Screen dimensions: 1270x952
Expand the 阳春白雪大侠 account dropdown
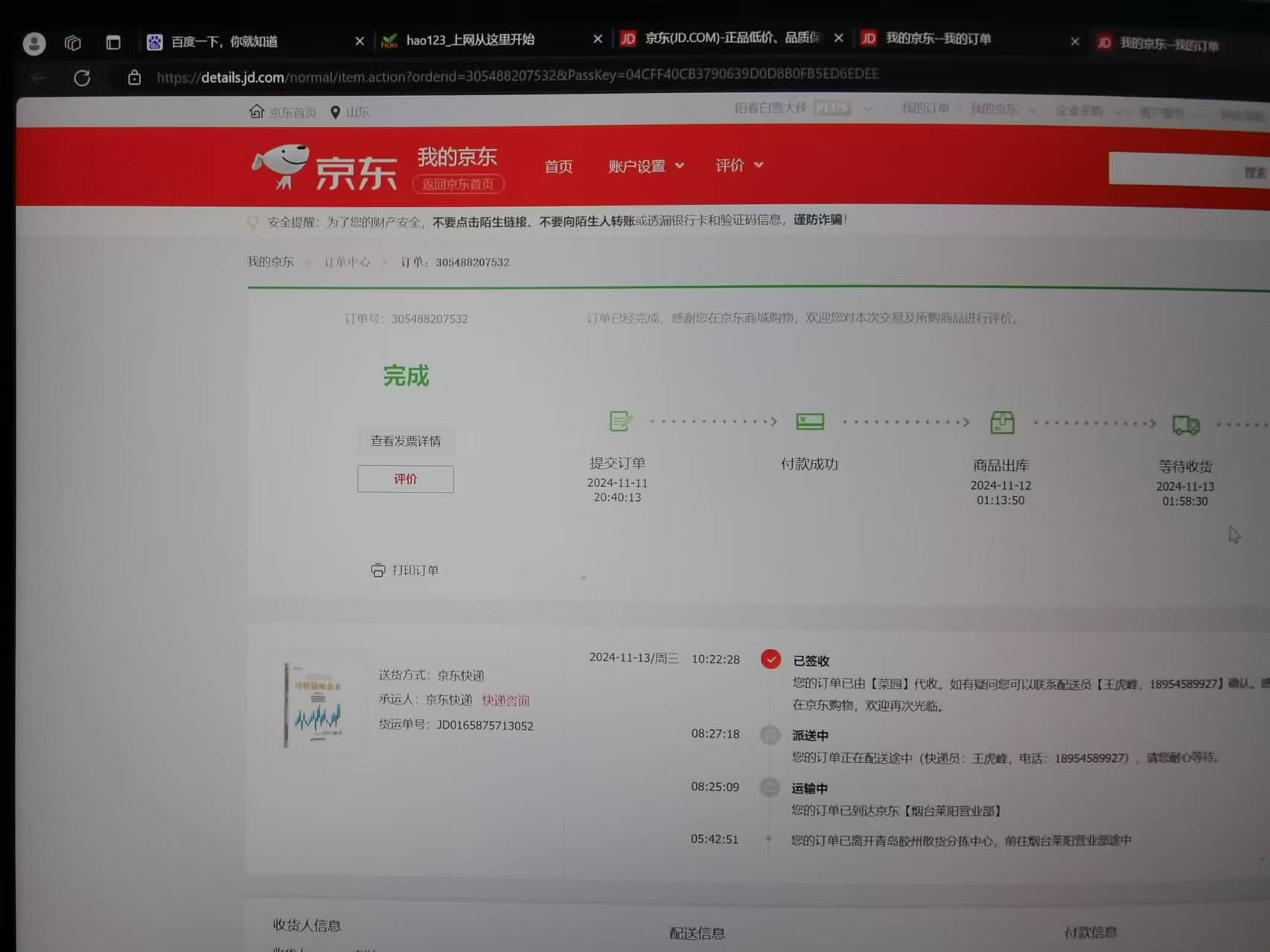[802, 108]
